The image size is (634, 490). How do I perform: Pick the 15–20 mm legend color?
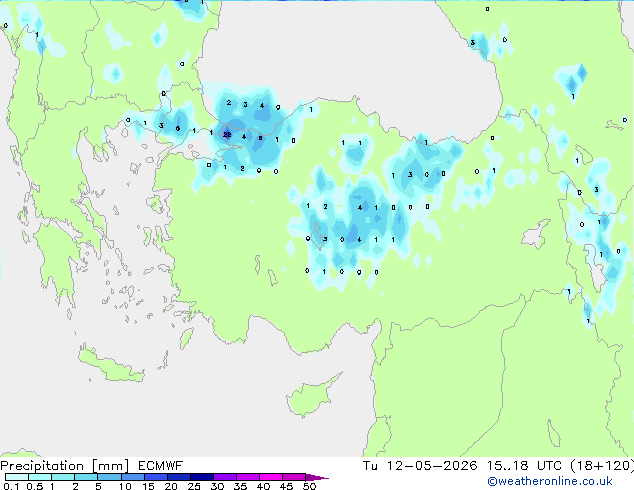click(155, 477)
